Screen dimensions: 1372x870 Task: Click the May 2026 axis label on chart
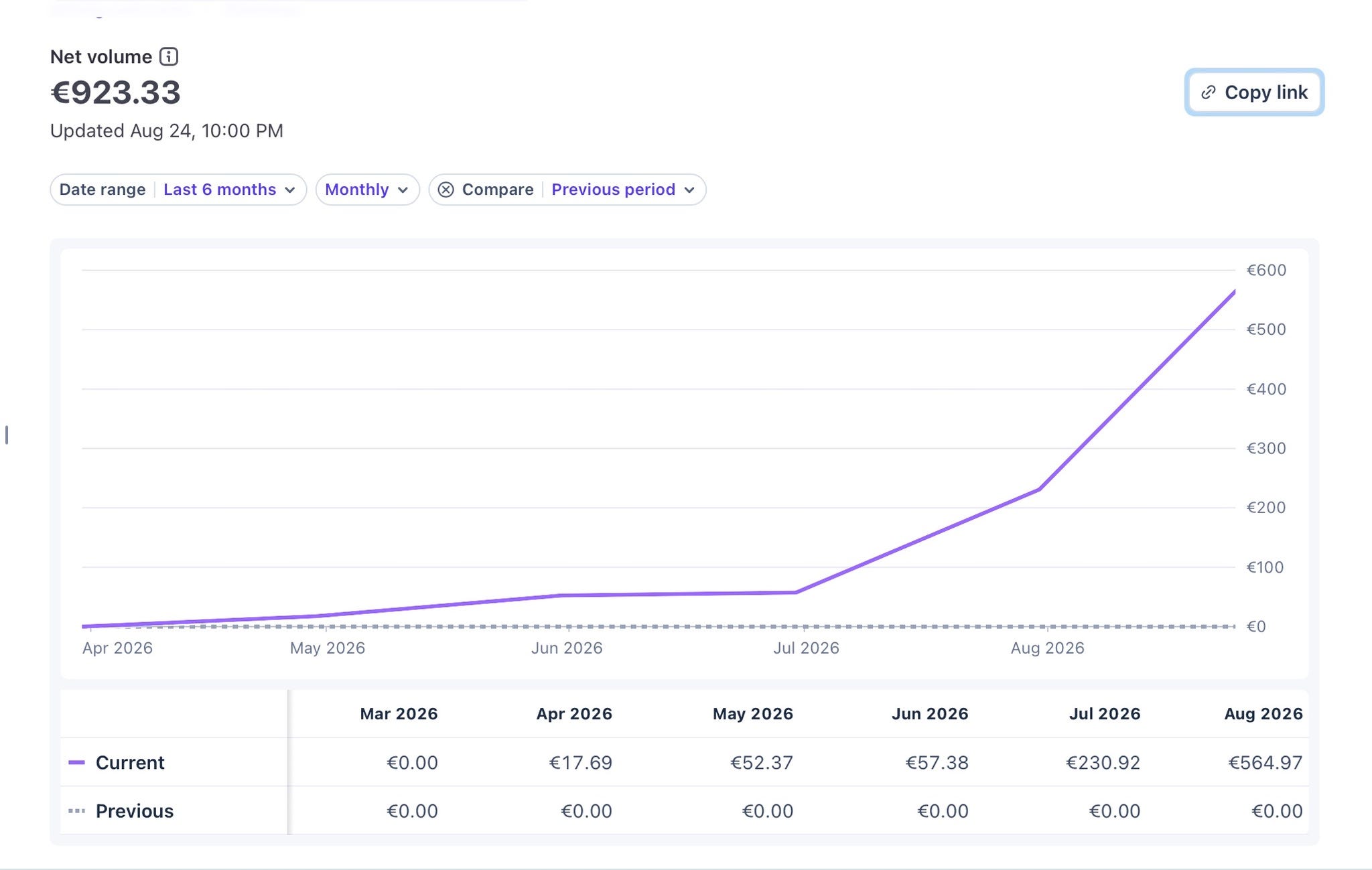pos(328,648)
